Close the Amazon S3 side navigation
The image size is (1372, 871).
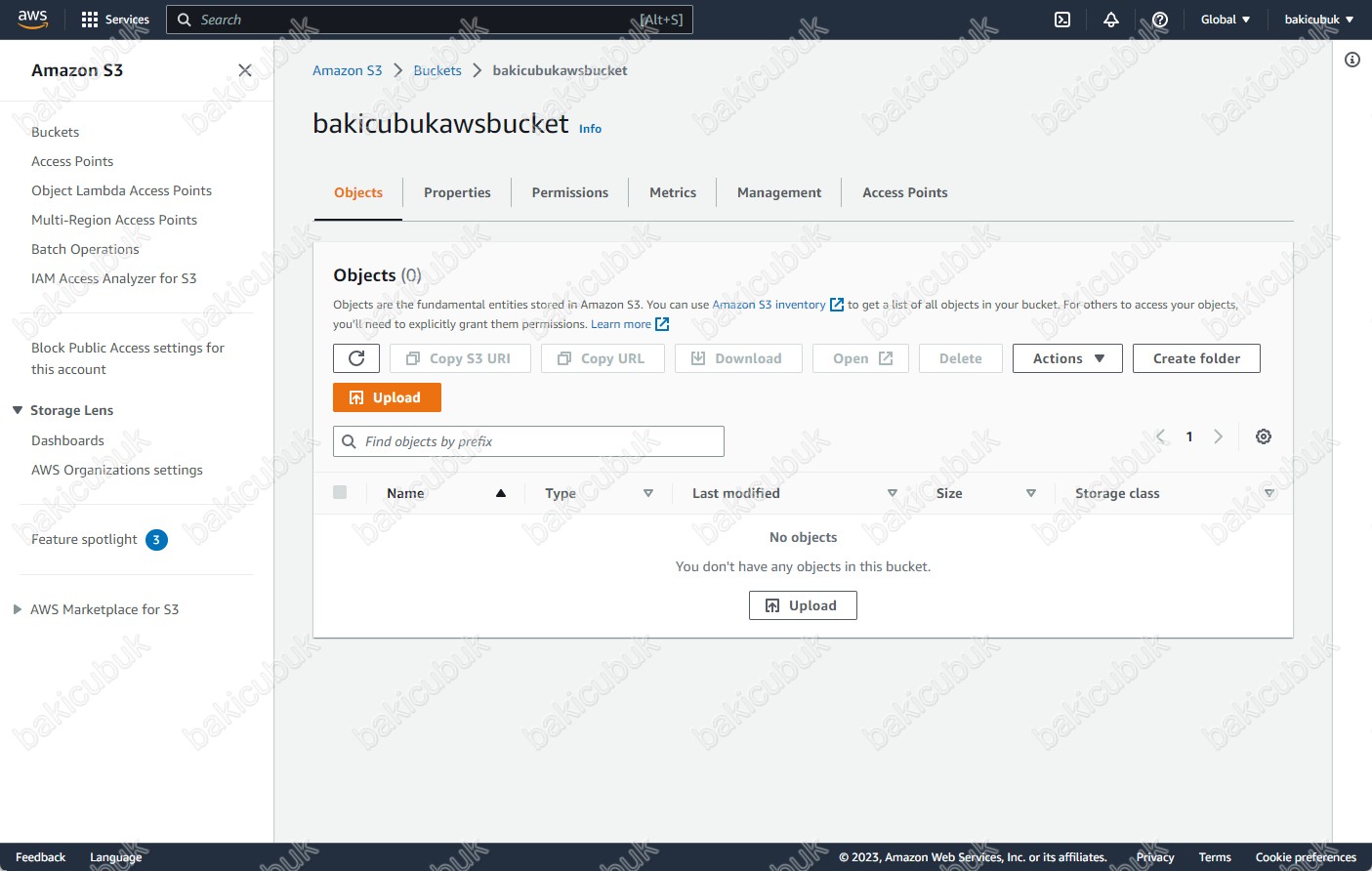(245, 70)
